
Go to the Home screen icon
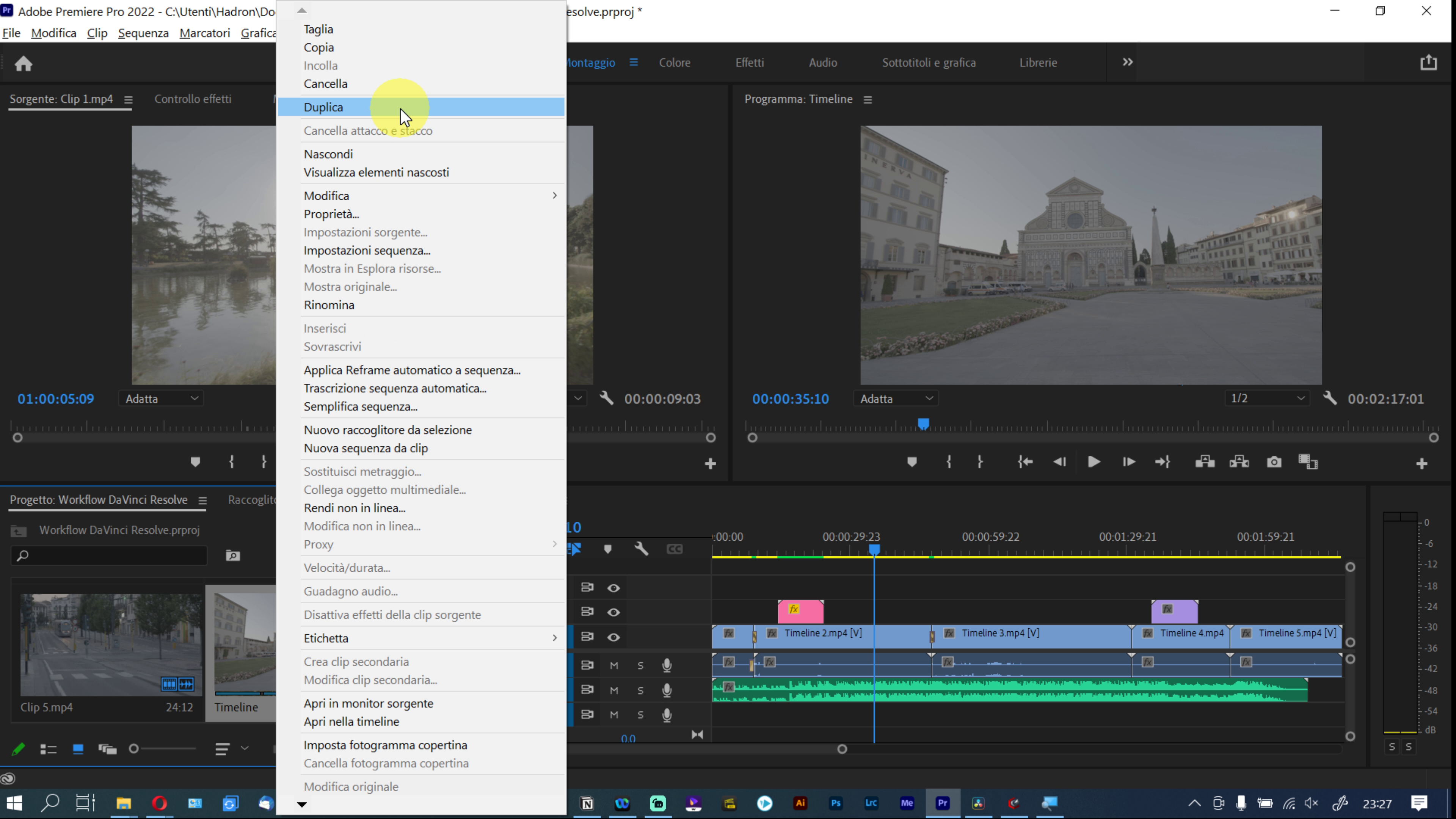(x=23, y=63)
